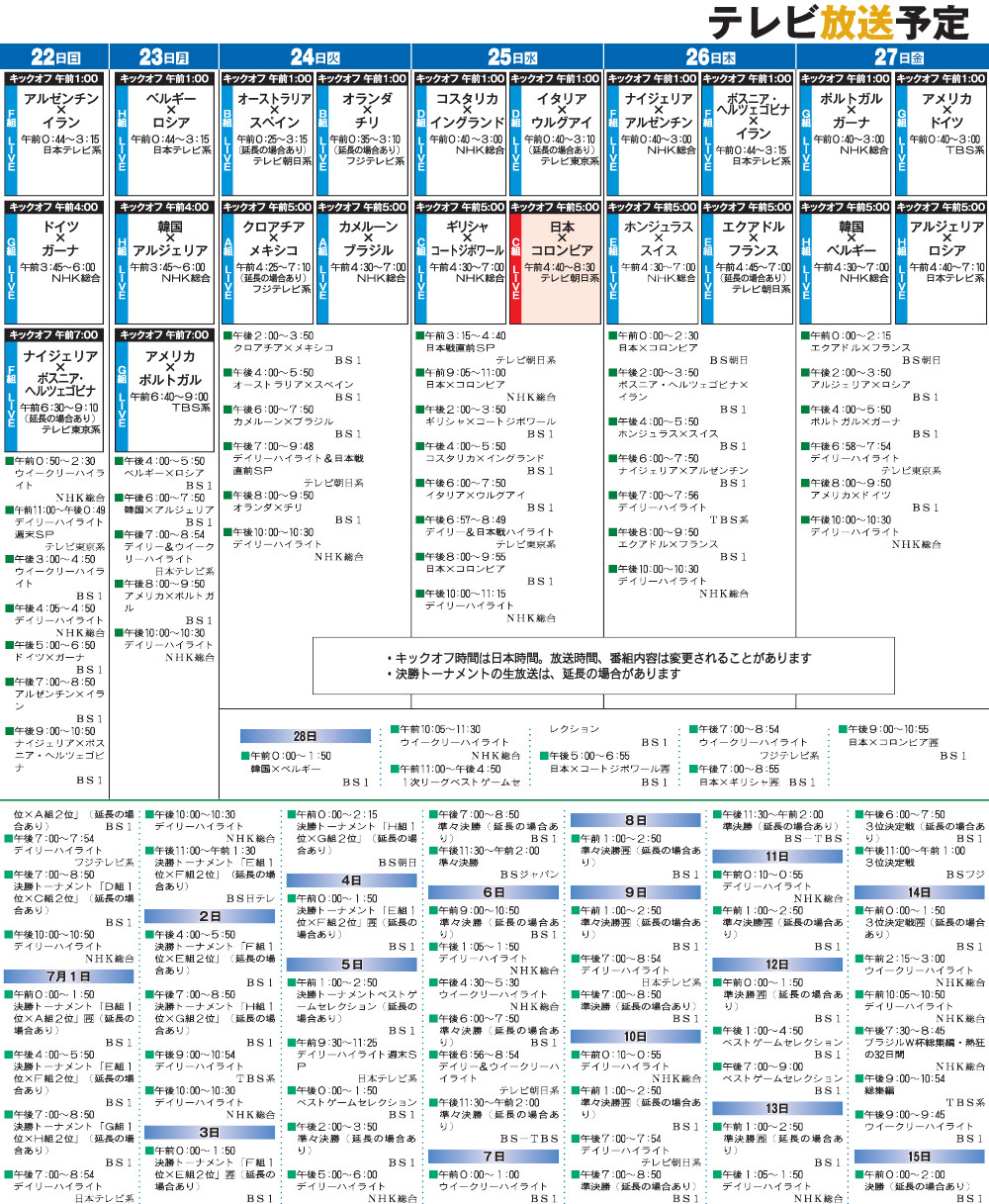The height and width of the screenshot is (1204, 989).
Task: Select the 26日 date column header
Action: pos(699,57)
